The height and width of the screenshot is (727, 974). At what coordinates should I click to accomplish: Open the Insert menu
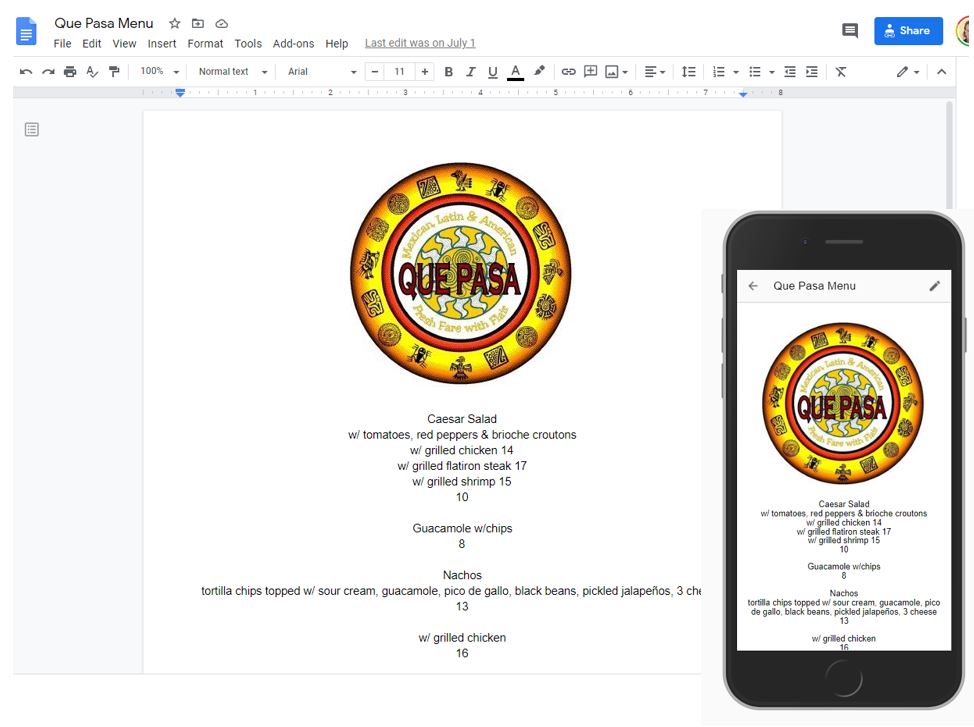pyautogui.click(x=162, y=43)
